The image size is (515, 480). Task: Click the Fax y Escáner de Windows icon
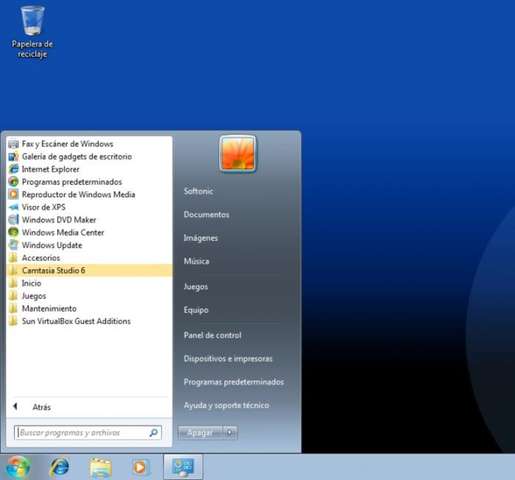14,144
